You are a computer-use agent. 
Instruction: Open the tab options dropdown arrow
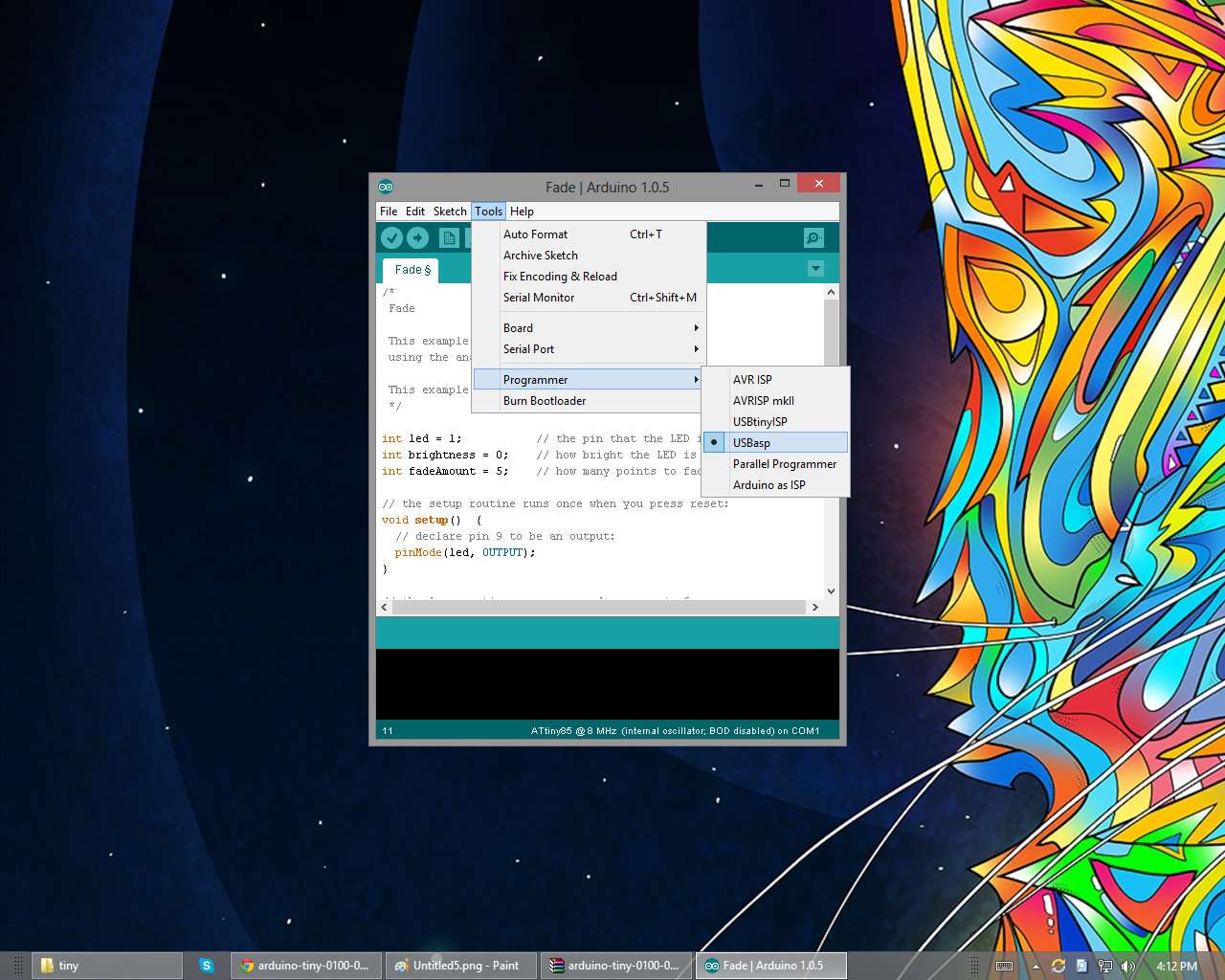[815, 269]
